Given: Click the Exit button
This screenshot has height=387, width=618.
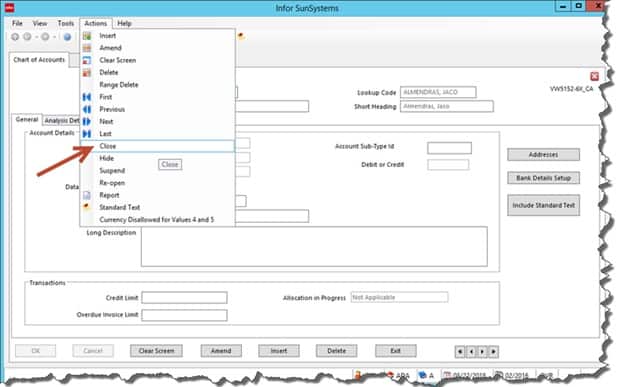Looking at the screenshot, I should point(395,351).
